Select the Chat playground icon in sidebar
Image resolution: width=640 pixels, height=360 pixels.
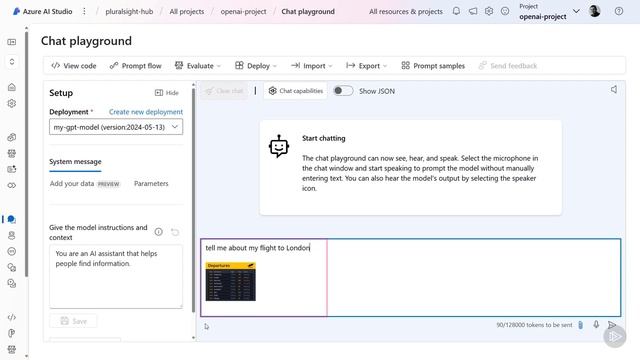11,219
